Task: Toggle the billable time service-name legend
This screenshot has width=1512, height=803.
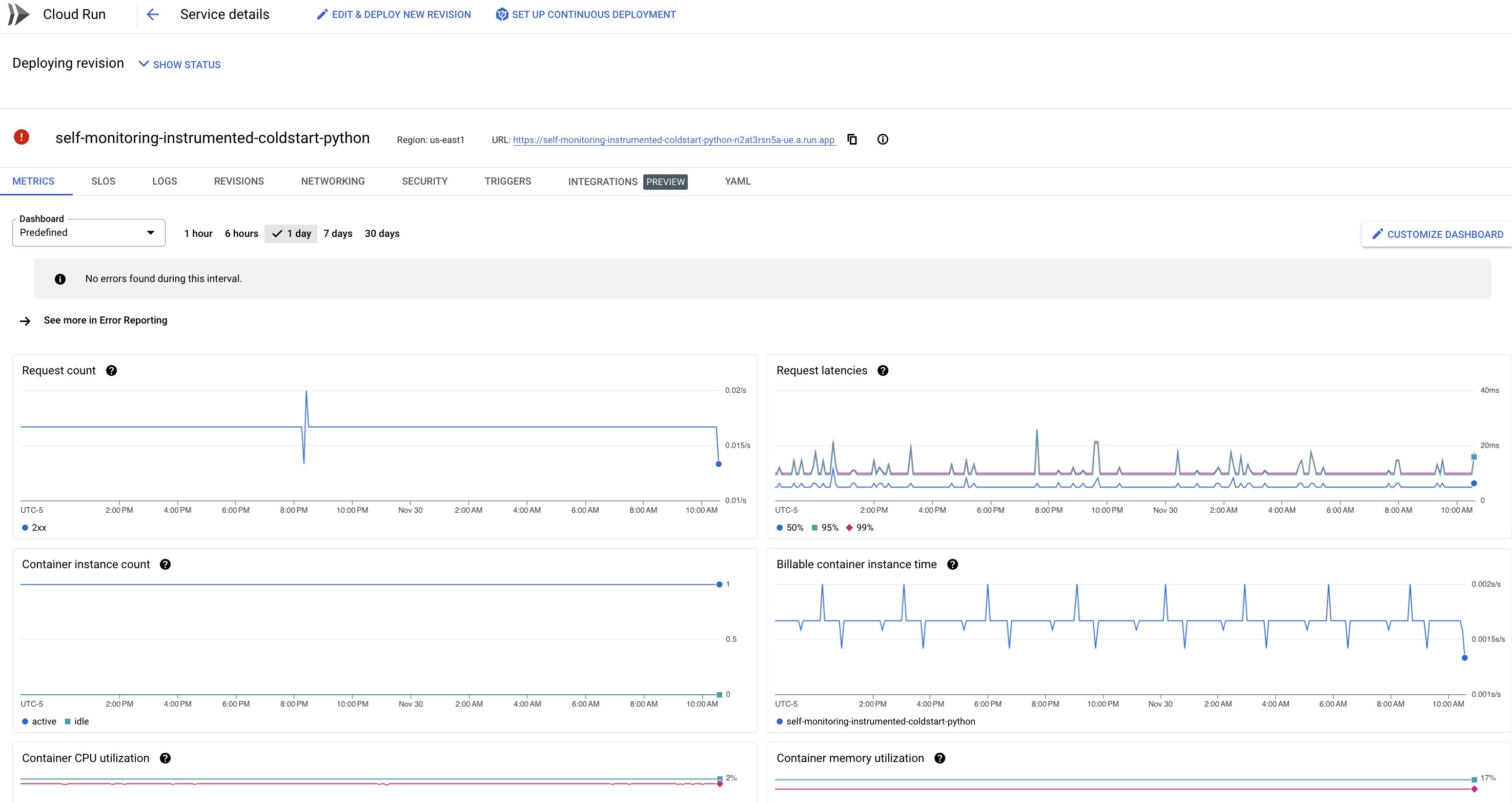Action: pyautogui.click(x=876, y=721)
